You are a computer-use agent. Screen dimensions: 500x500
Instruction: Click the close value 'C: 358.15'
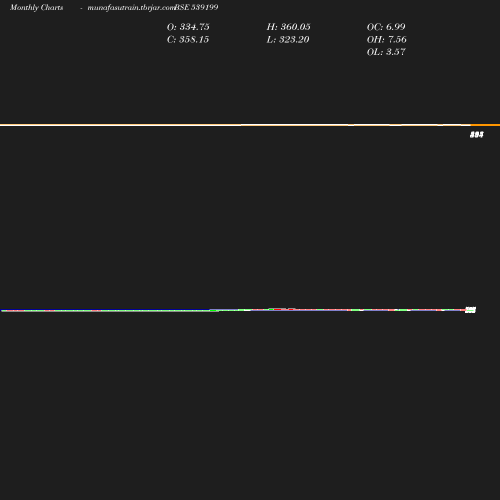(188, 40)
